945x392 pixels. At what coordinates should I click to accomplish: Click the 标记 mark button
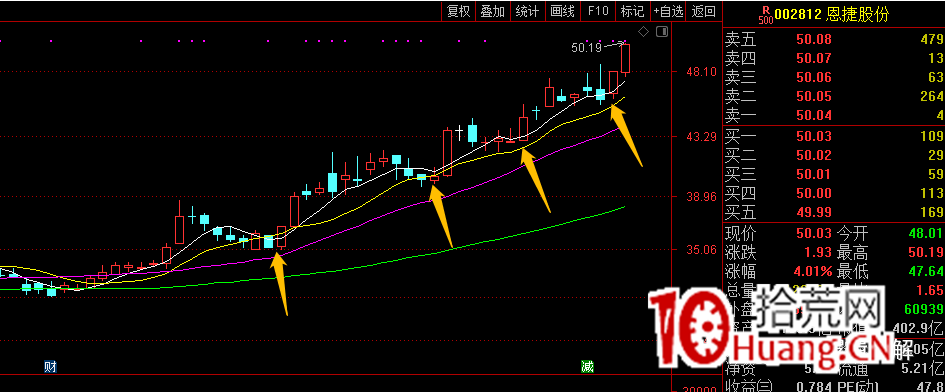(x=632, y=11)
